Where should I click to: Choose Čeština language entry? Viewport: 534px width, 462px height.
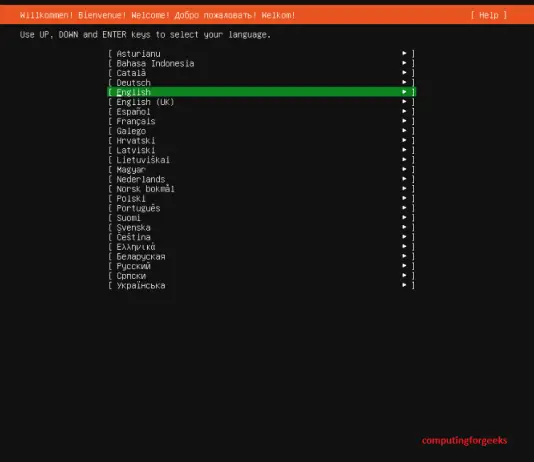coord(262,237)
